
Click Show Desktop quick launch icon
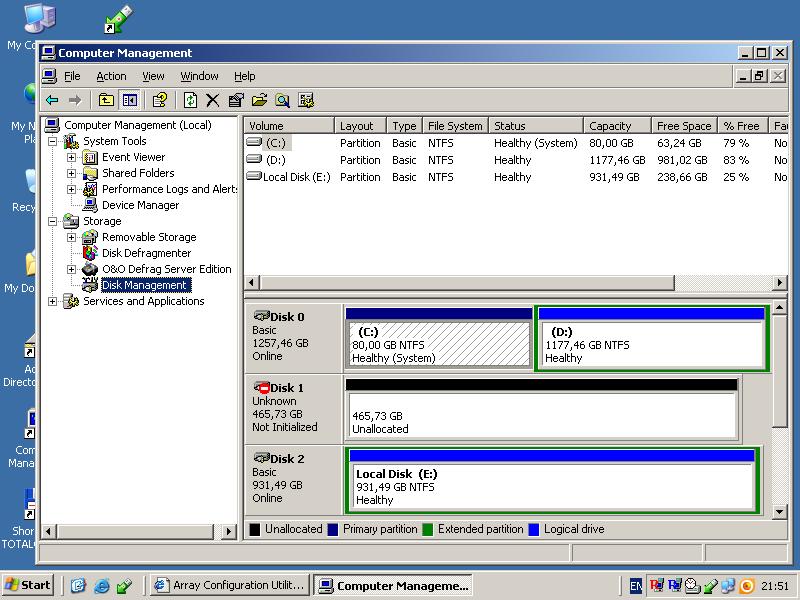pos(78,585)
